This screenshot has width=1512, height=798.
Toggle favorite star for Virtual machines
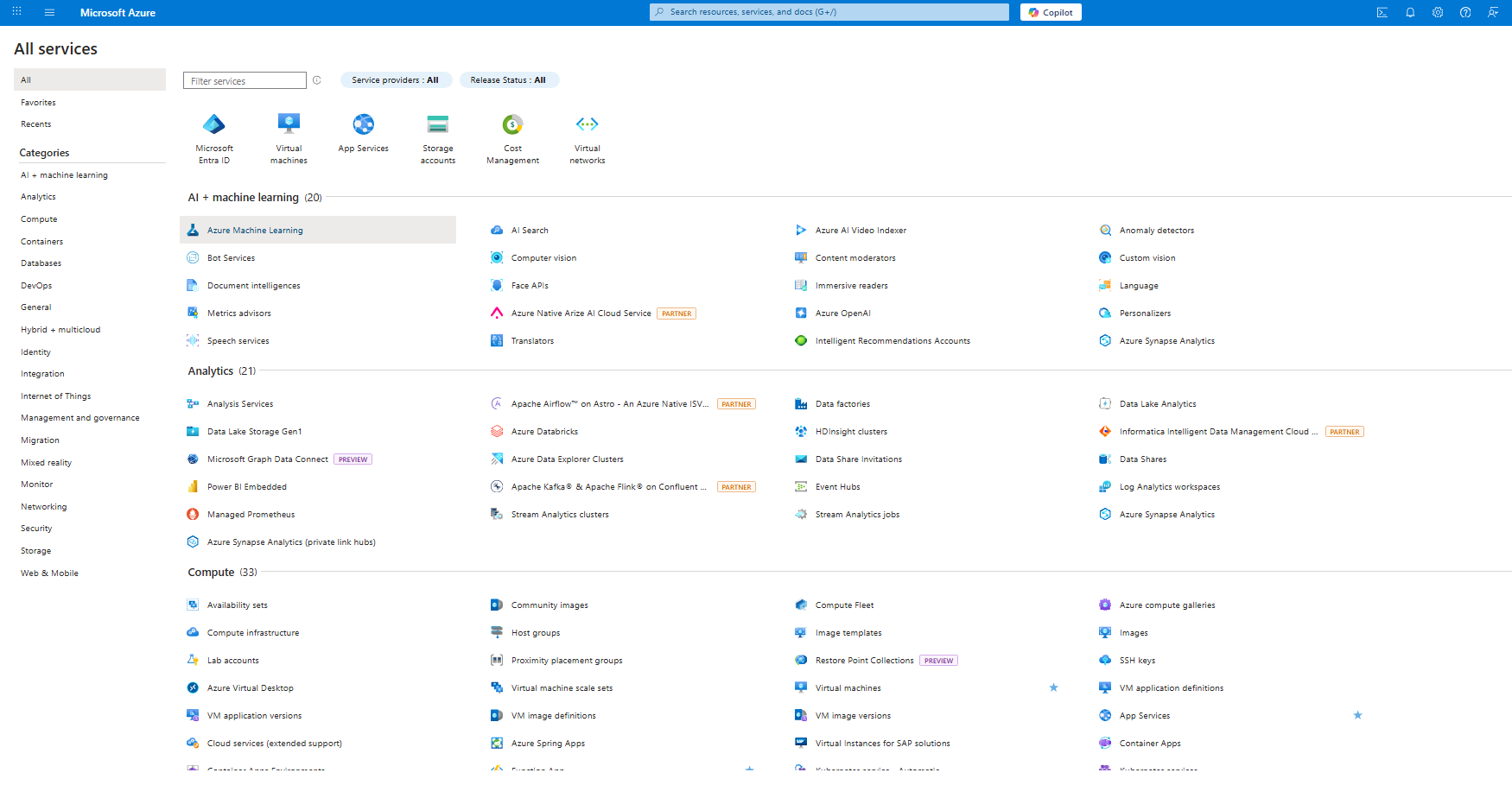pyautogui.click(x=1053, y=687)
